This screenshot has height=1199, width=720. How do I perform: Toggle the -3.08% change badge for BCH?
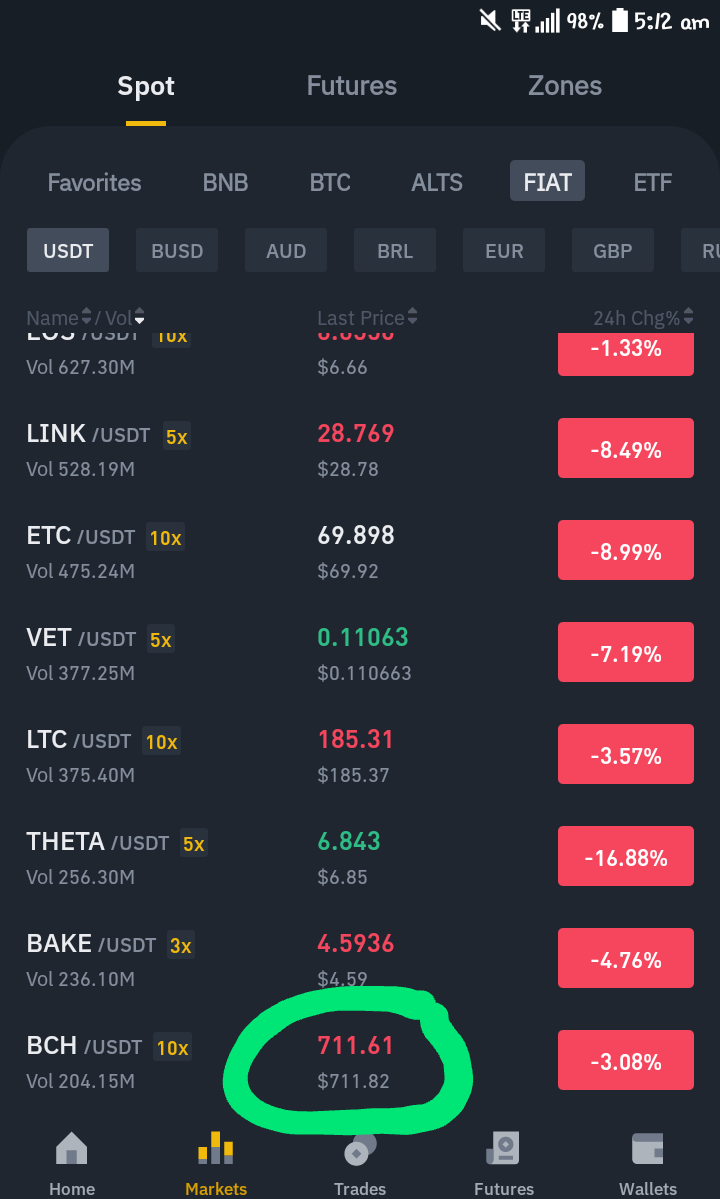[x=626, y=1060]
